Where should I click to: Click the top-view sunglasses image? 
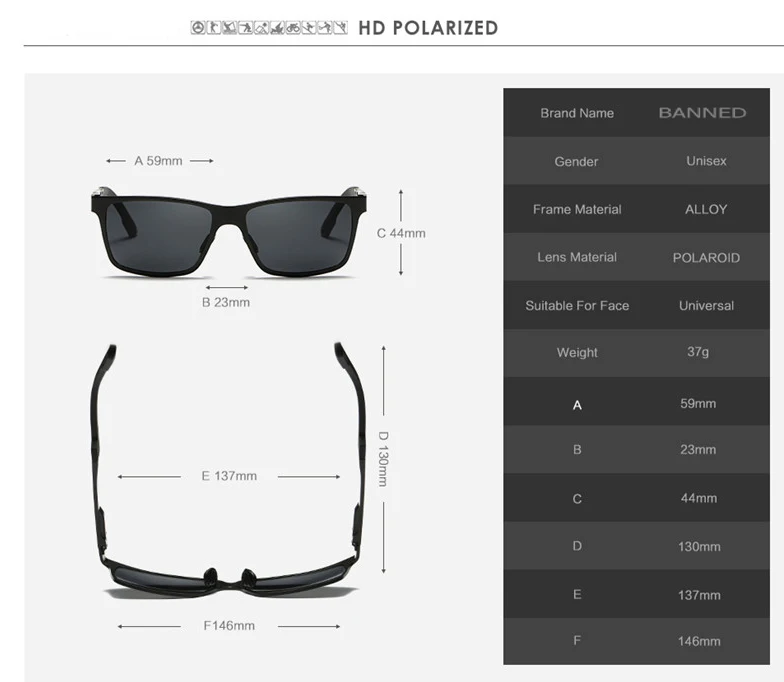tap(228, 470)
